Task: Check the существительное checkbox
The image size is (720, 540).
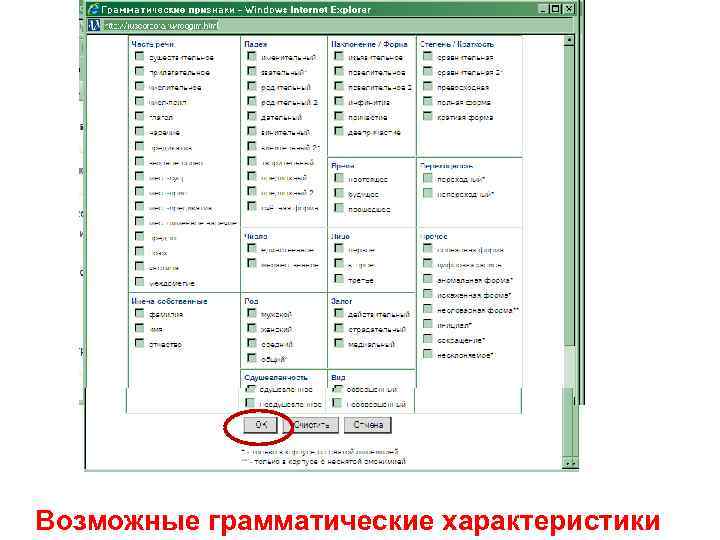Action: [140, 56]
